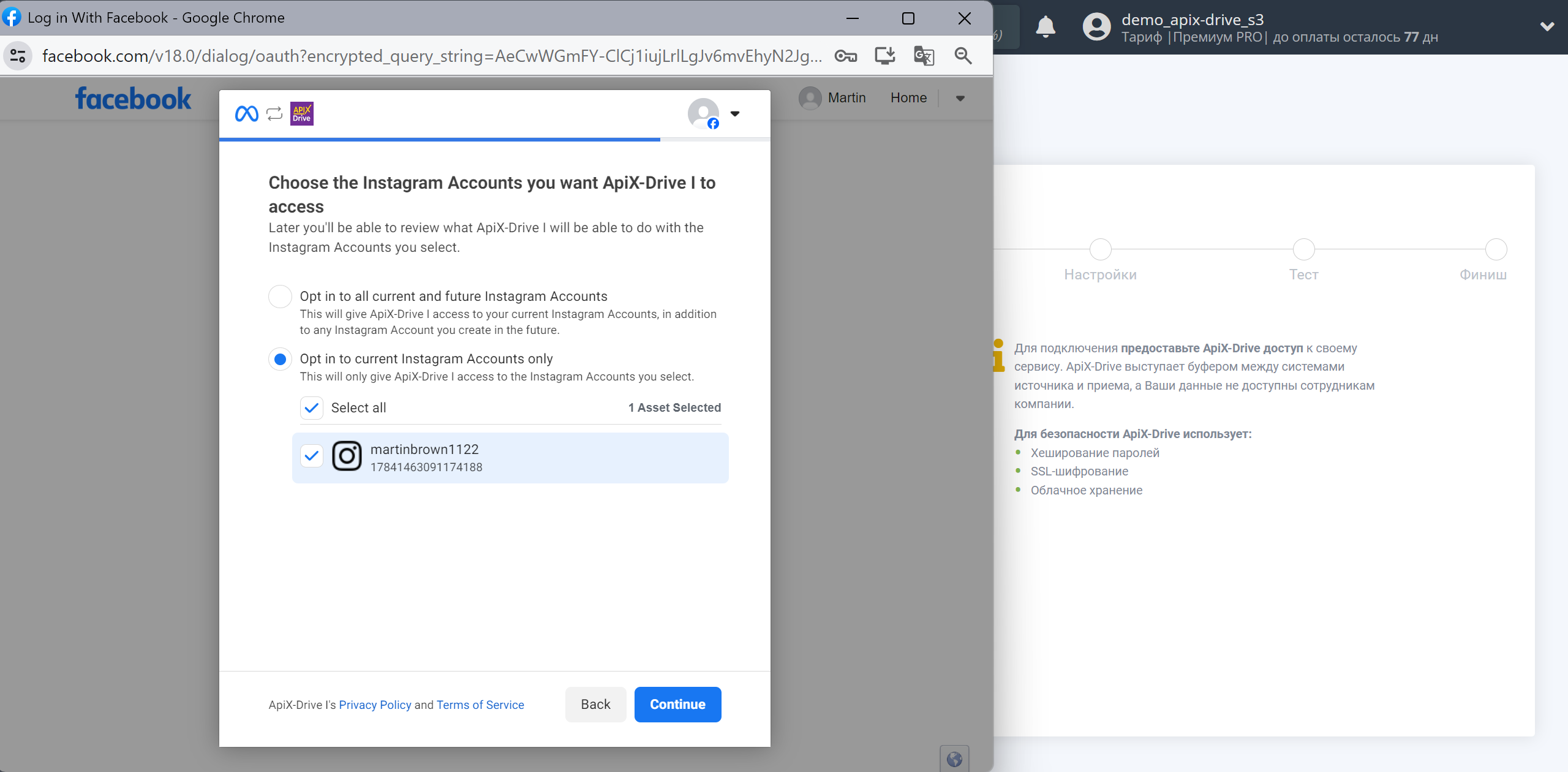Click the save to Drive icon in address bar
Screen dimensions: 1568x772
click(883, 56)
